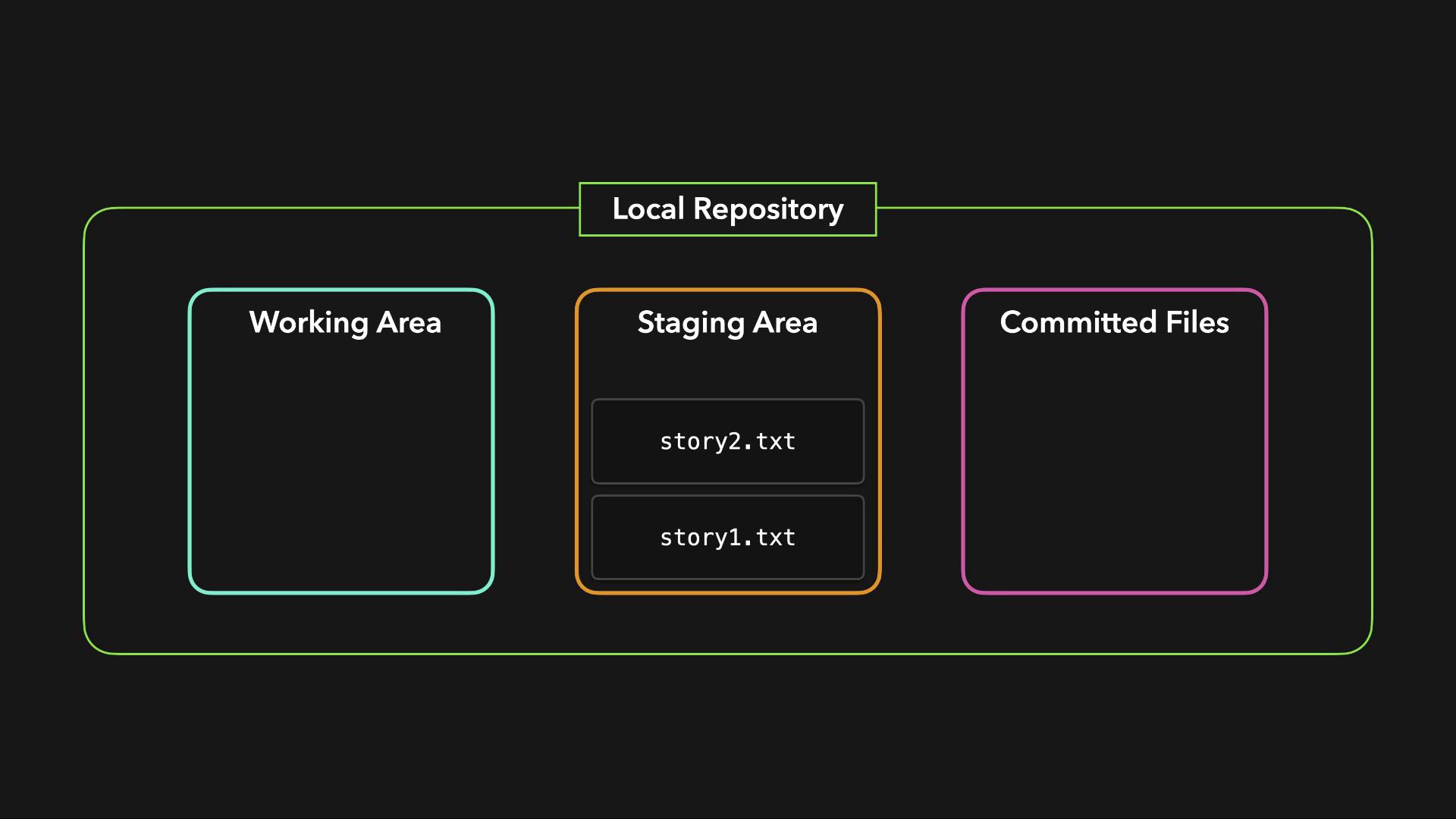Screen dimensions: 1456x819
Task: Click "Area" in the Working Area heading
Action: click(409, 322)
